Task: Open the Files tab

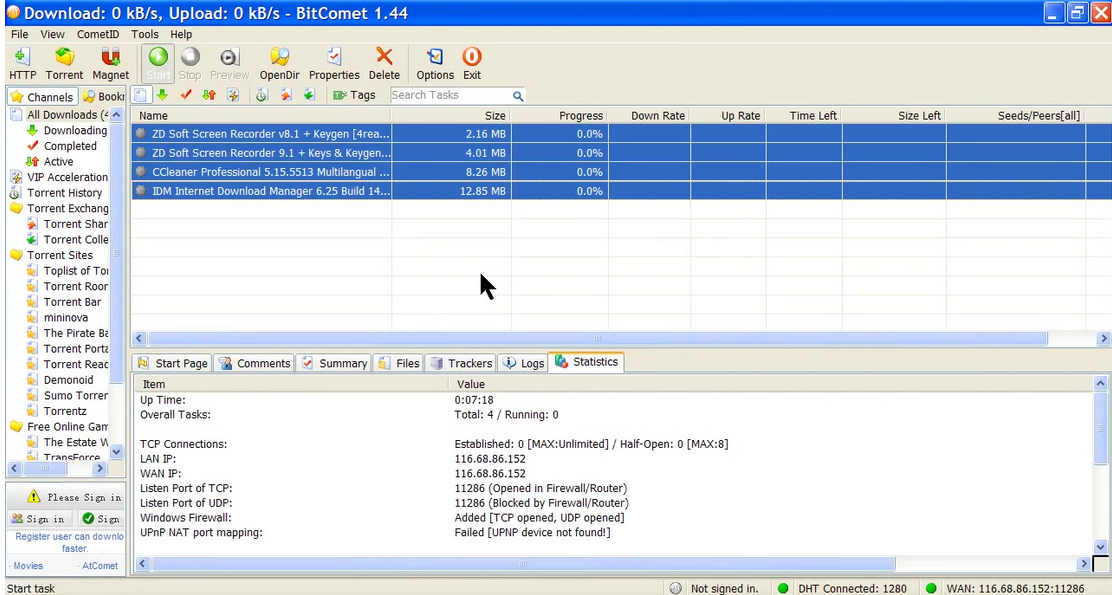Action: 399,363
